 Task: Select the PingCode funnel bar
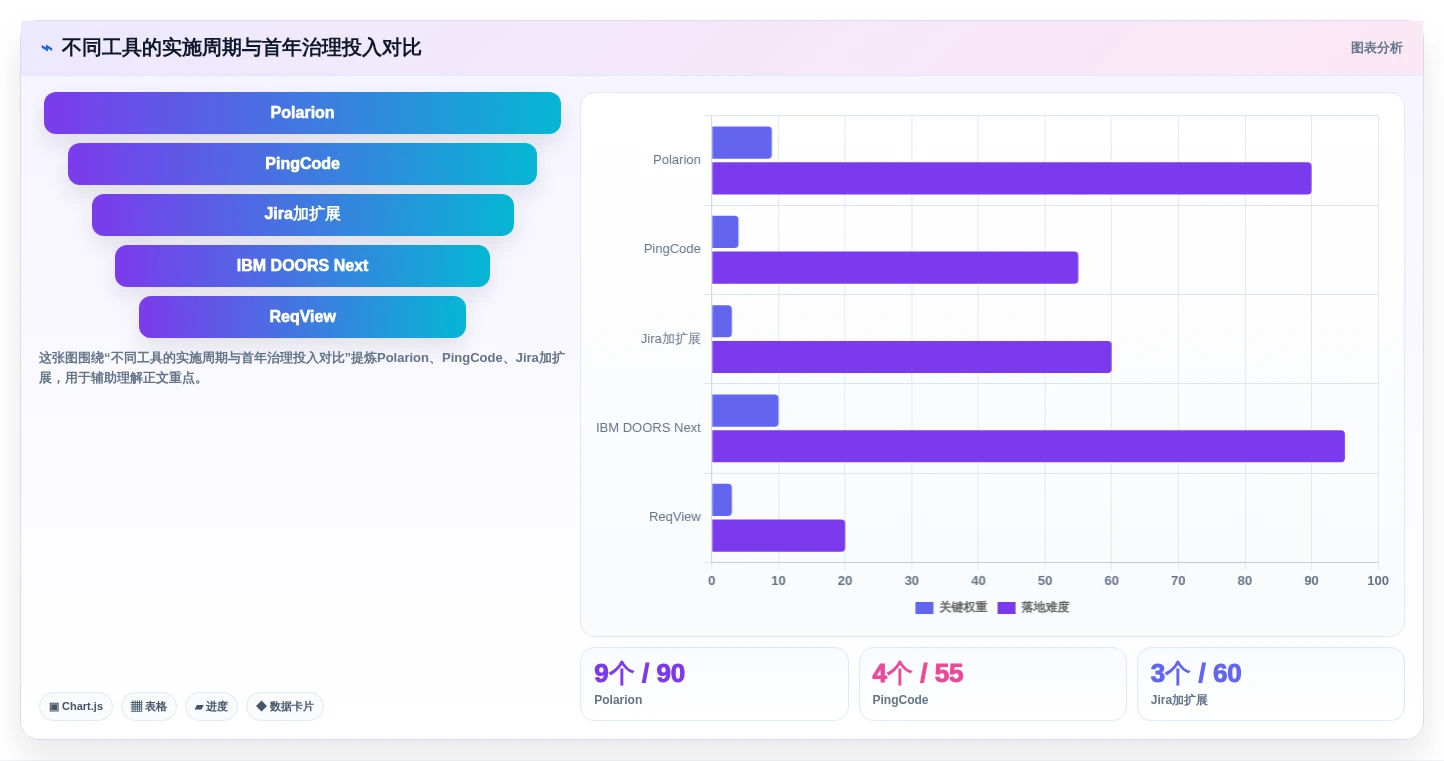pos(302,164)
